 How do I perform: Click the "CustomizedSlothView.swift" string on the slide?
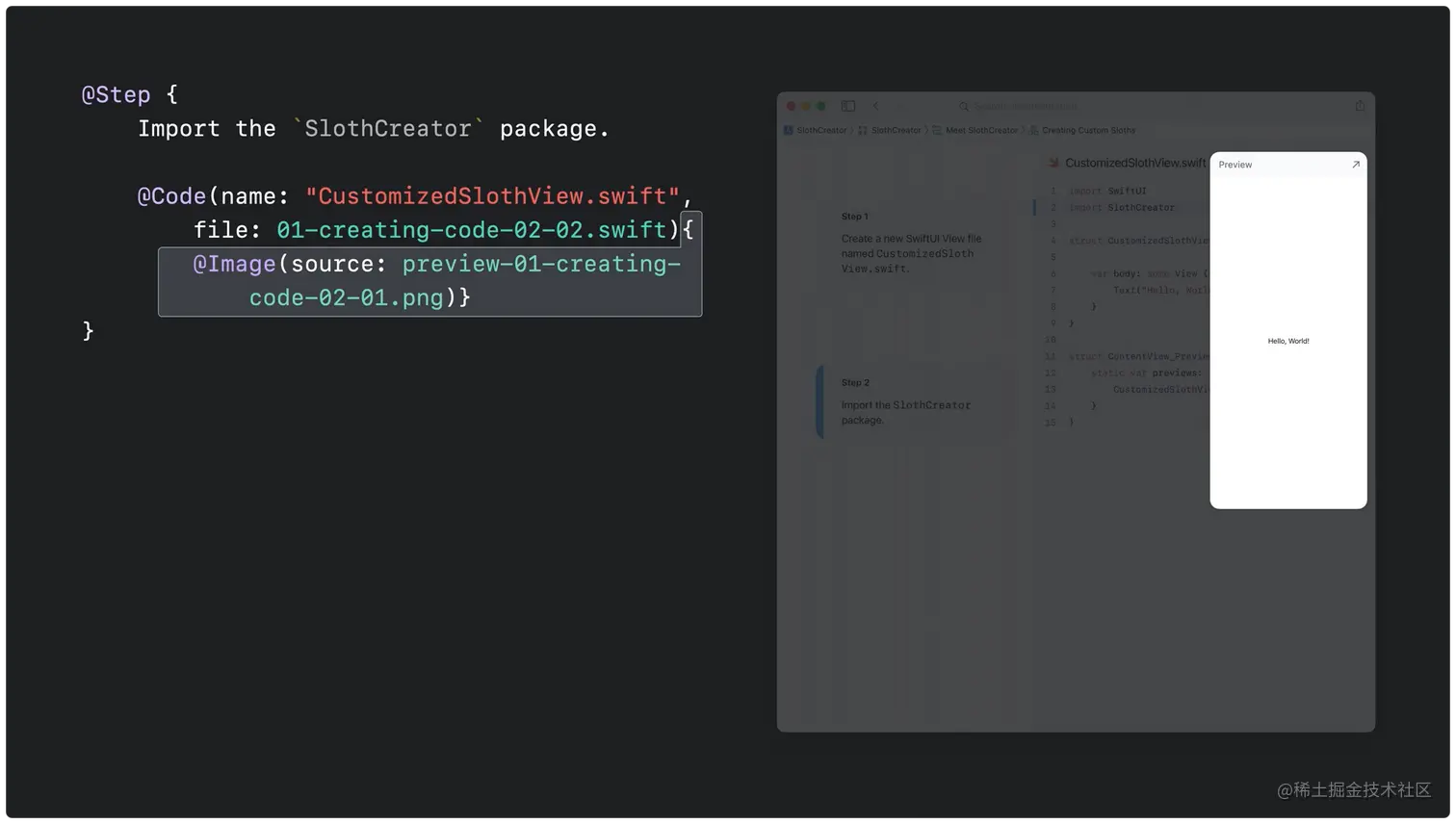click(x=493, y=196)
